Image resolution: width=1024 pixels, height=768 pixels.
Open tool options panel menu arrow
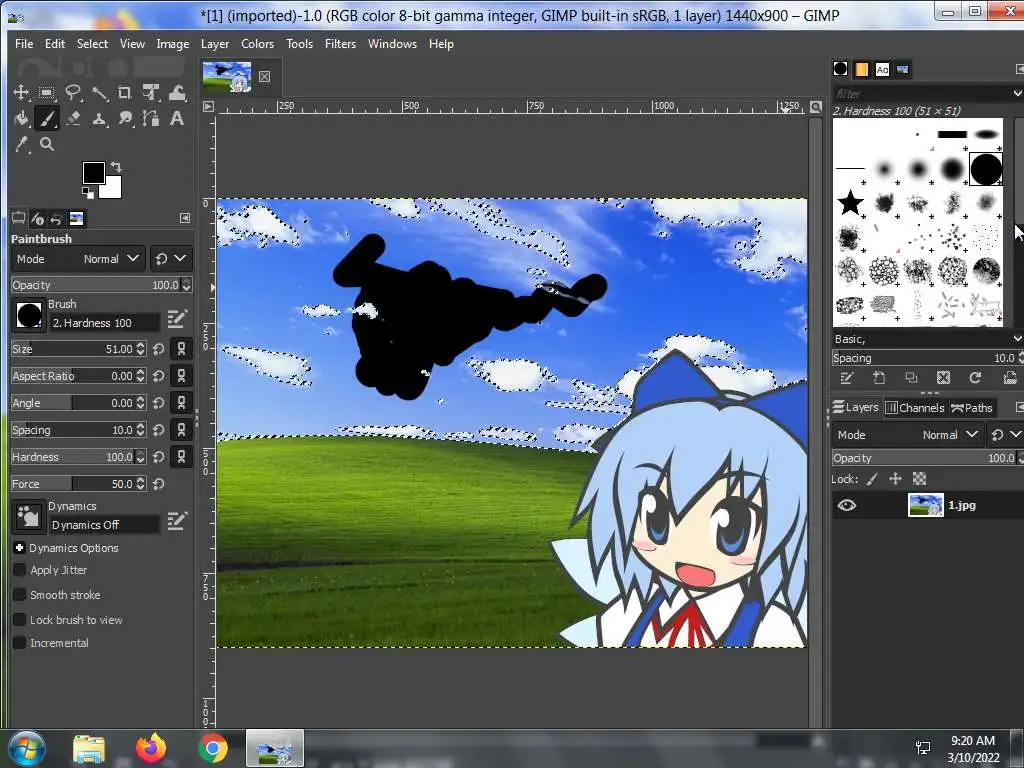(x=185, y=218)
